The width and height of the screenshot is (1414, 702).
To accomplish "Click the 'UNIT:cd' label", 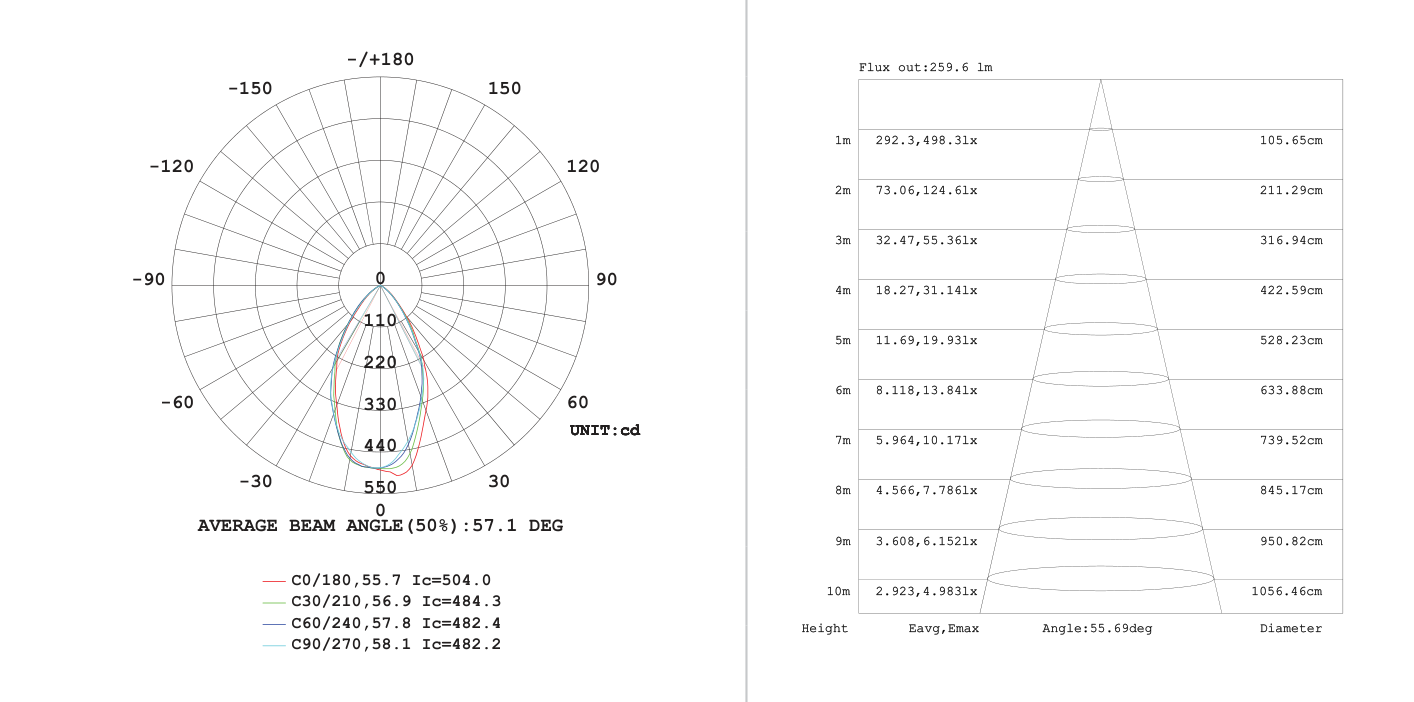I will pos(605,431).
